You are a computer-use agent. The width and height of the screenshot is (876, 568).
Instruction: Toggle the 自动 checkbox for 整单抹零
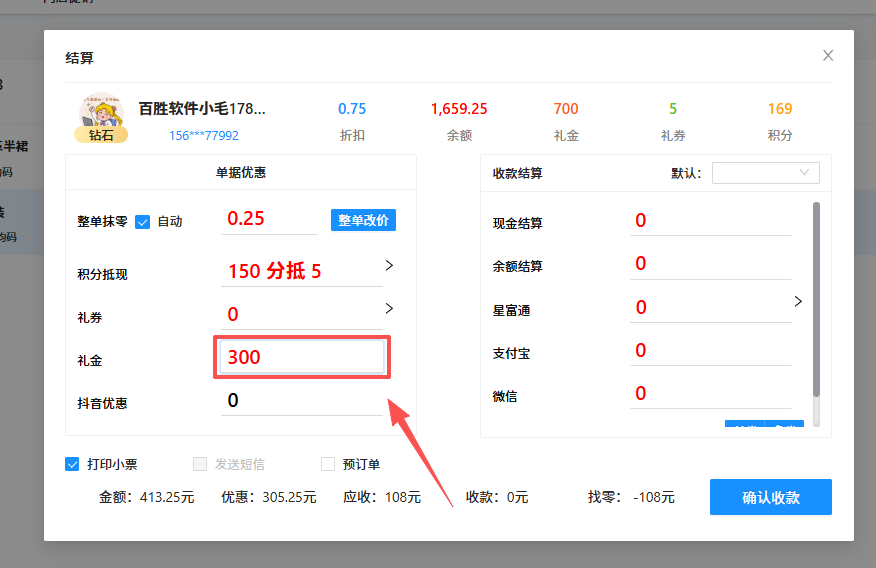coord(142,222)
